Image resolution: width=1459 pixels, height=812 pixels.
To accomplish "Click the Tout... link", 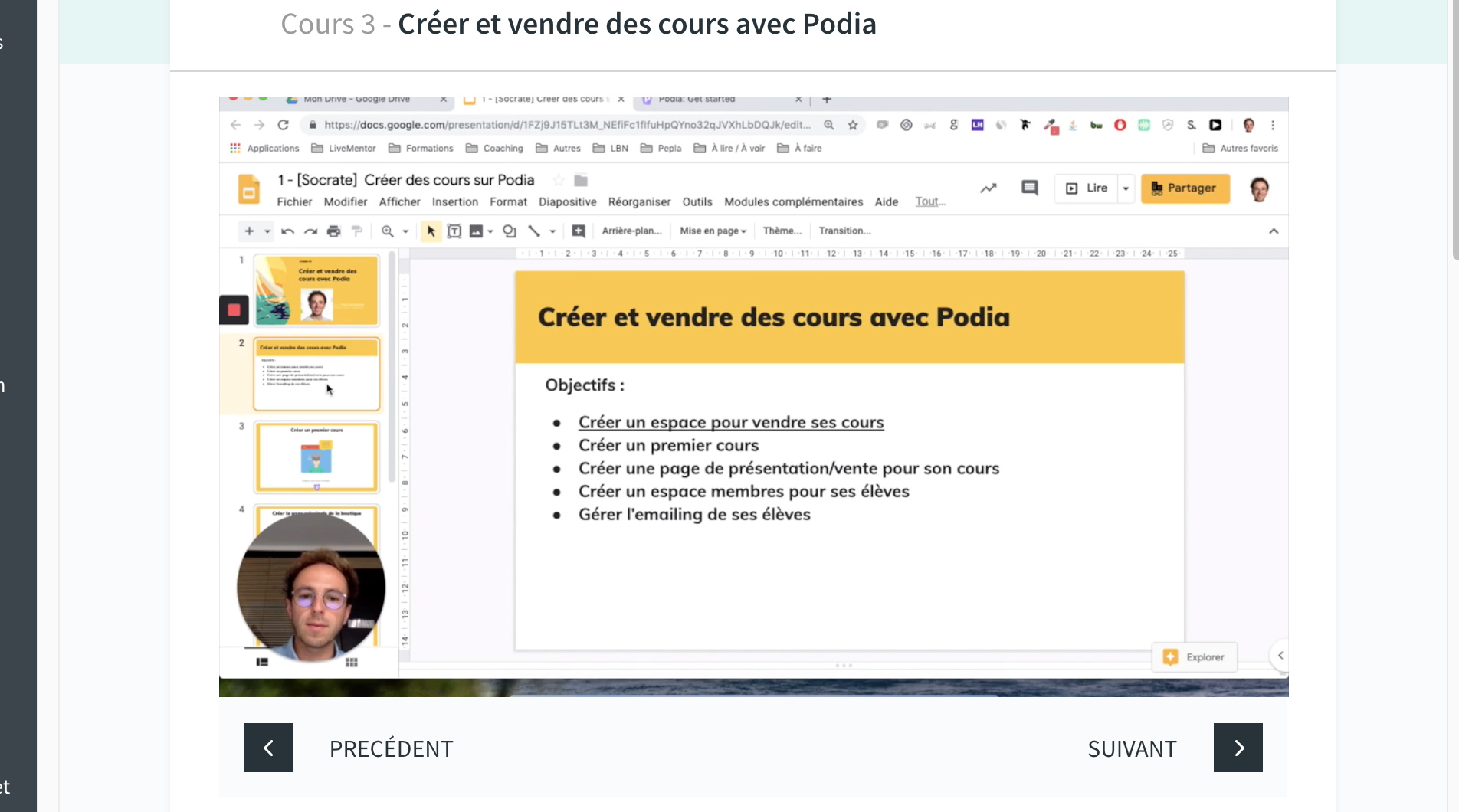I will point(930,201).
